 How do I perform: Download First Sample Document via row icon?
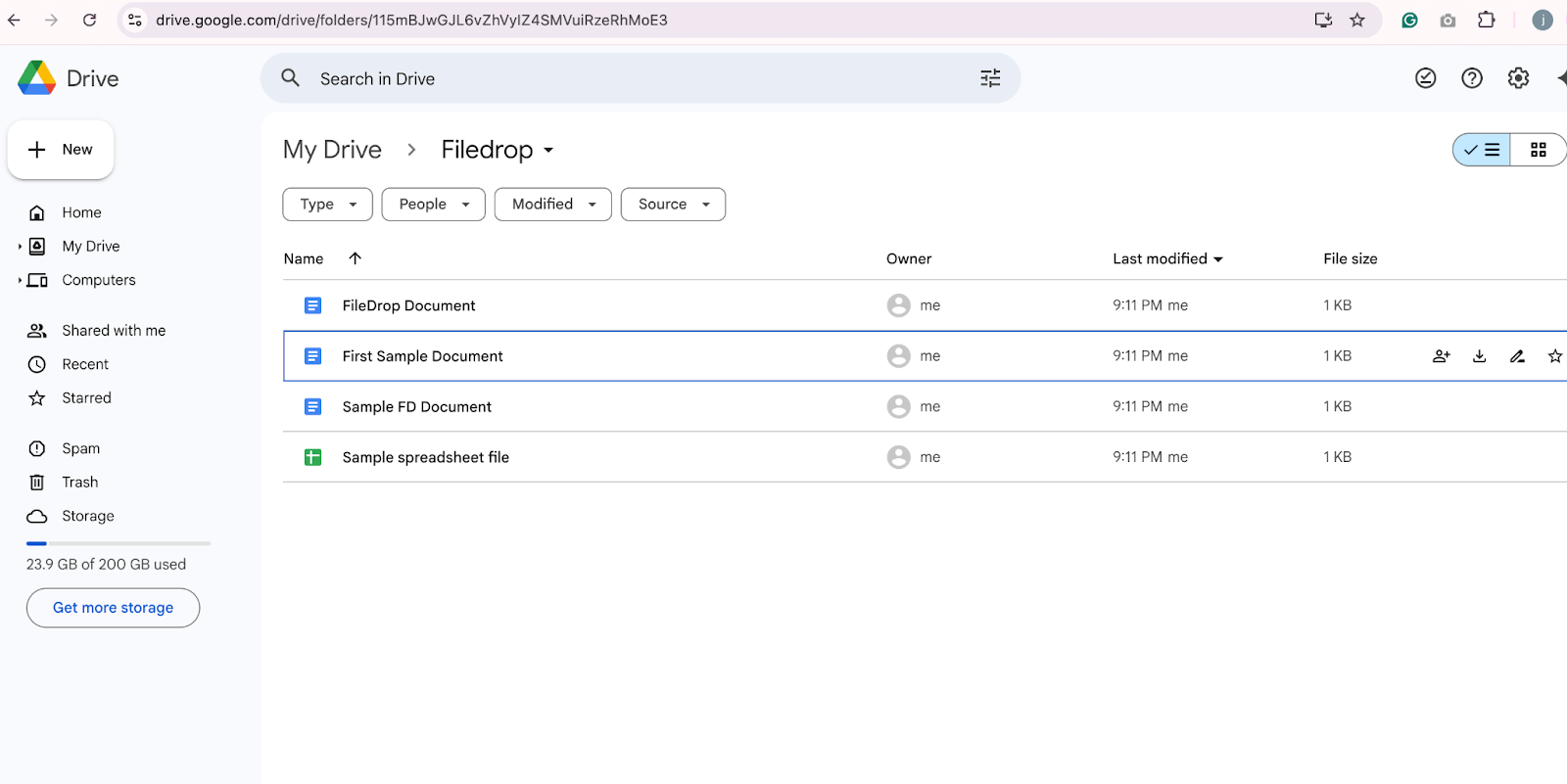pyautogui.click(x=1479, y=356)
